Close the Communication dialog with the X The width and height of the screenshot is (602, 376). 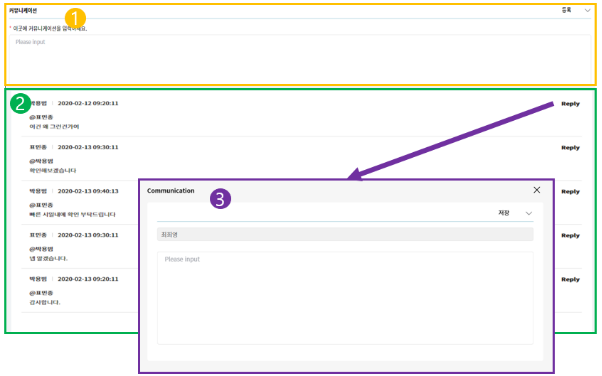click(537, 190)
